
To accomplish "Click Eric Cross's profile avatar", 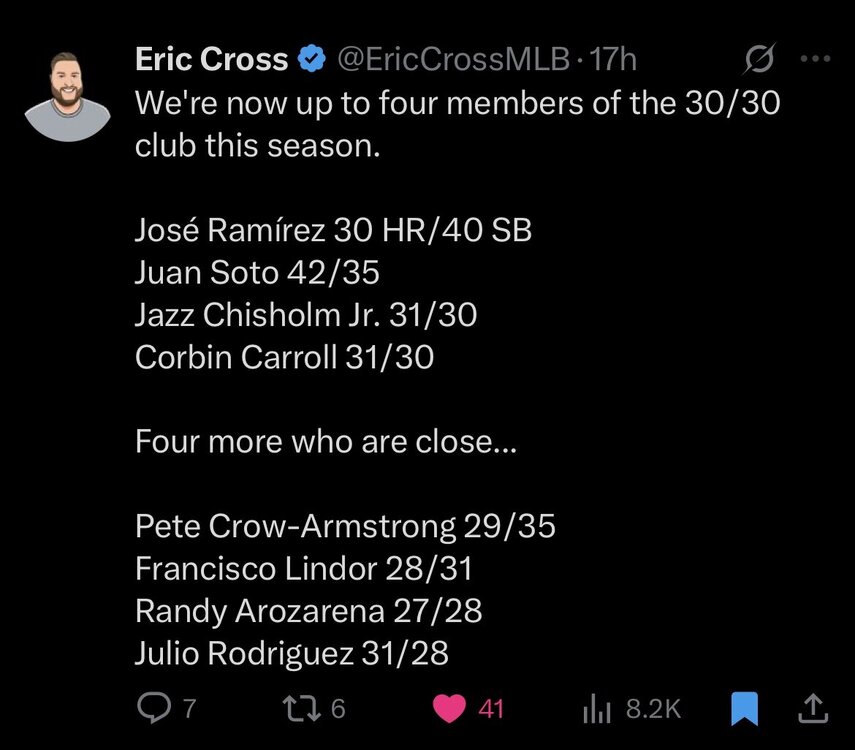I will pyautogui.click(x=67, y=96).
